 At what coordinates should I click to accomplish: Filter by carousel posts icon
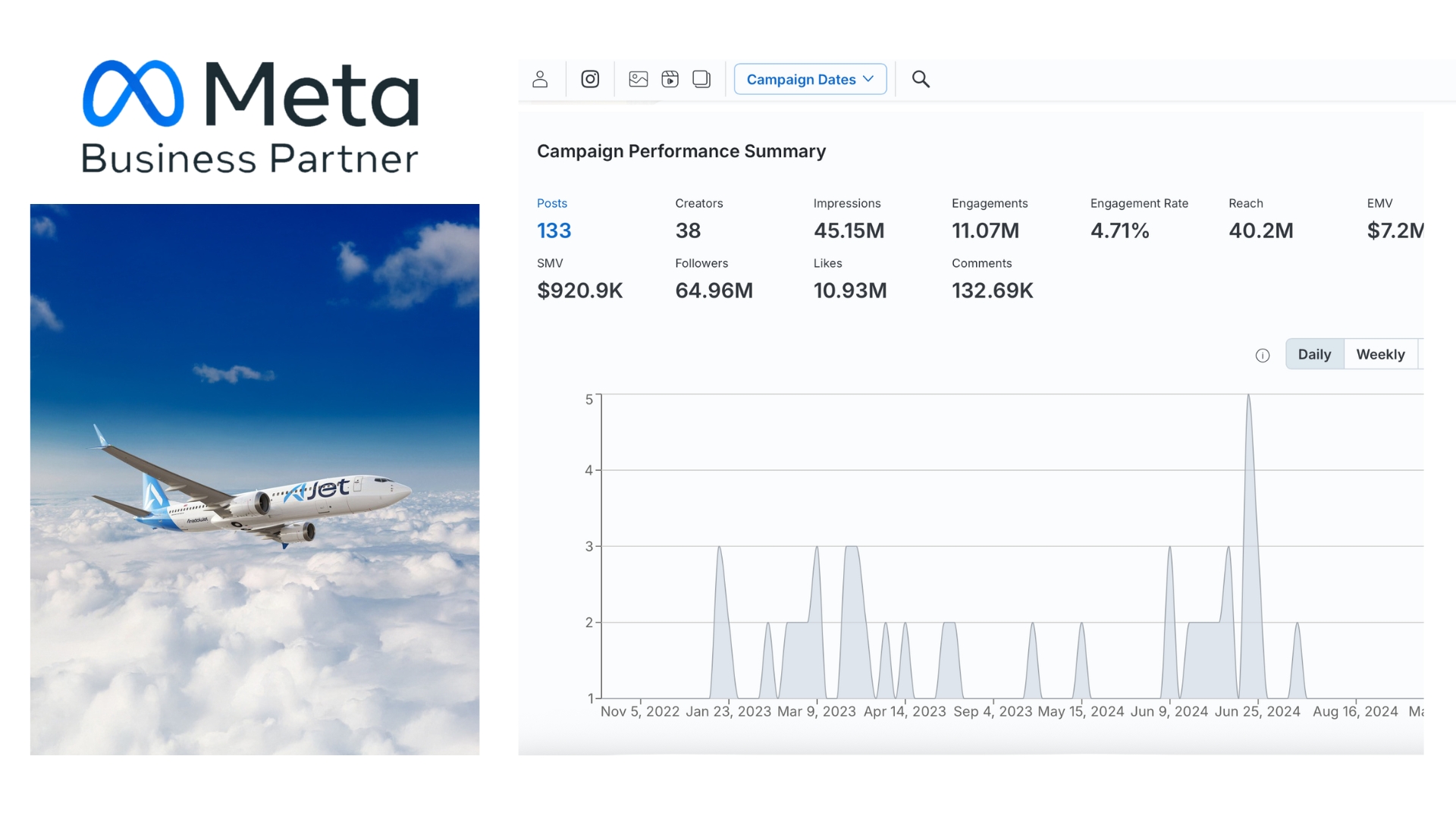[x=701, y=79]
